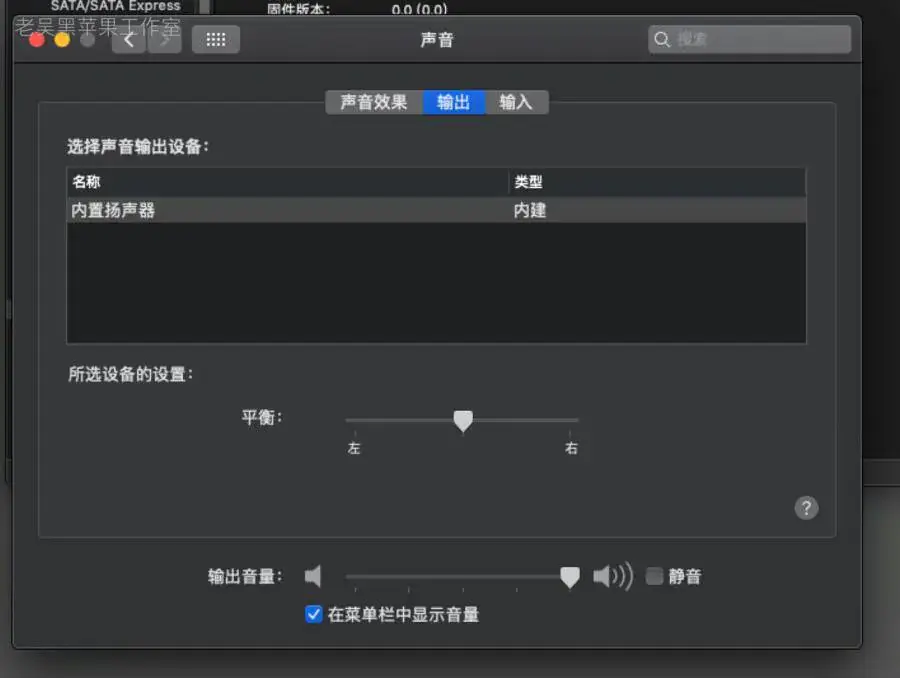900x678 pixels.
Task: Click the magnifier icon in the search field
Action: click(x=662, y=39)
